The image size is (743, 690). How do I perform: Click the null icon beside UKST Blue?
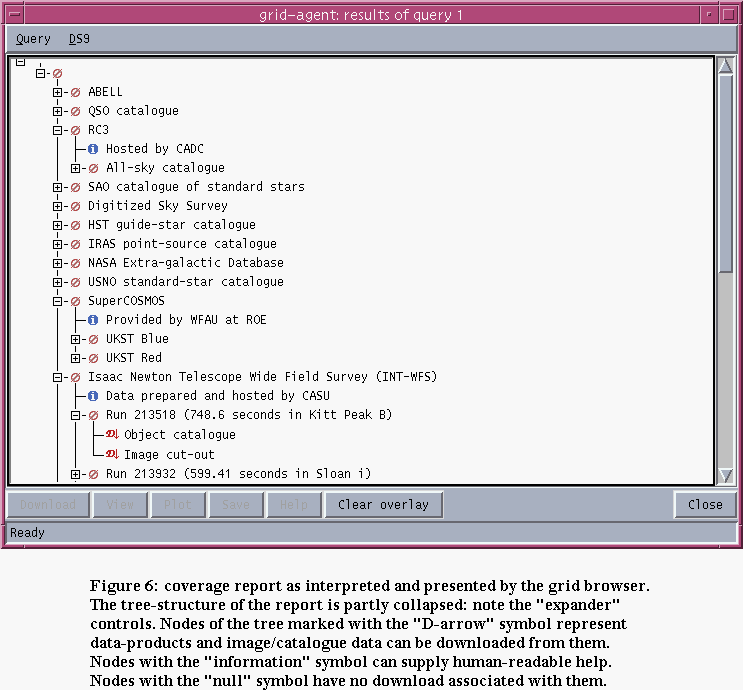[x=93, y=339]
